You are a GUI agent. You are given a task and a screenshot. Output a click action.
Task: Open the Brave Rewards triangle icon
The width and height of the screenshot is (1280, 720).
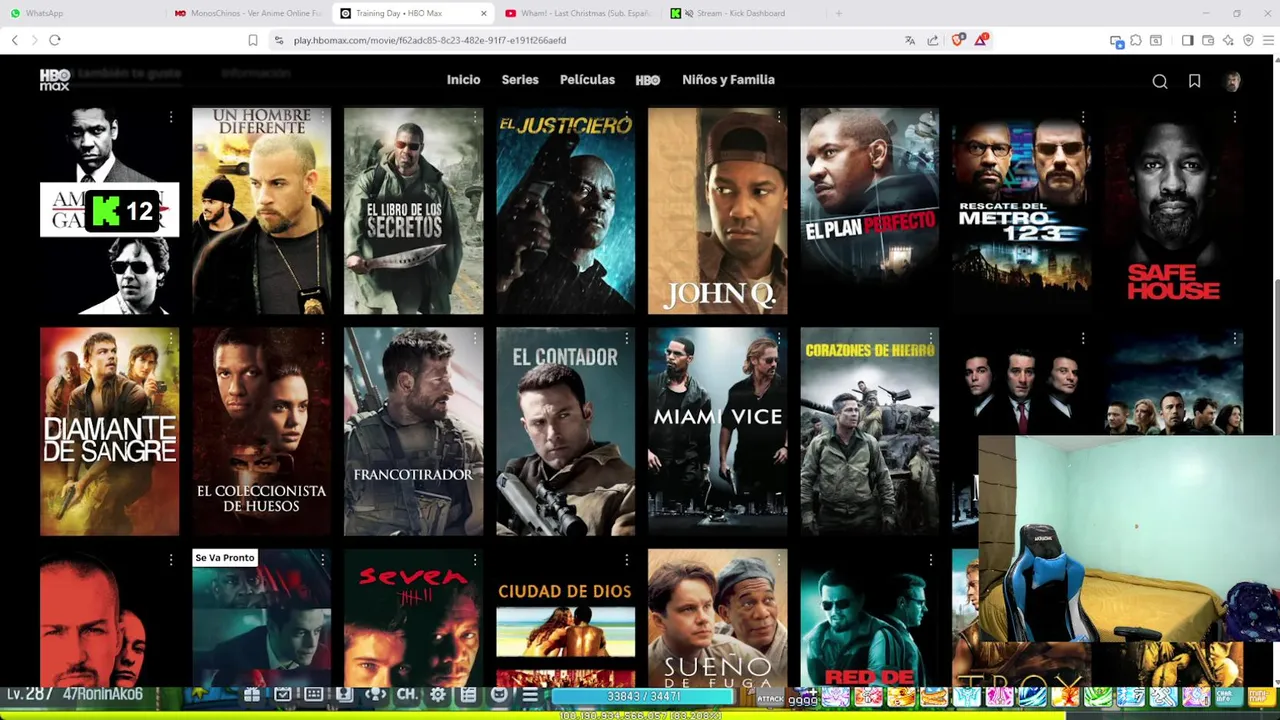pos(982,40)
